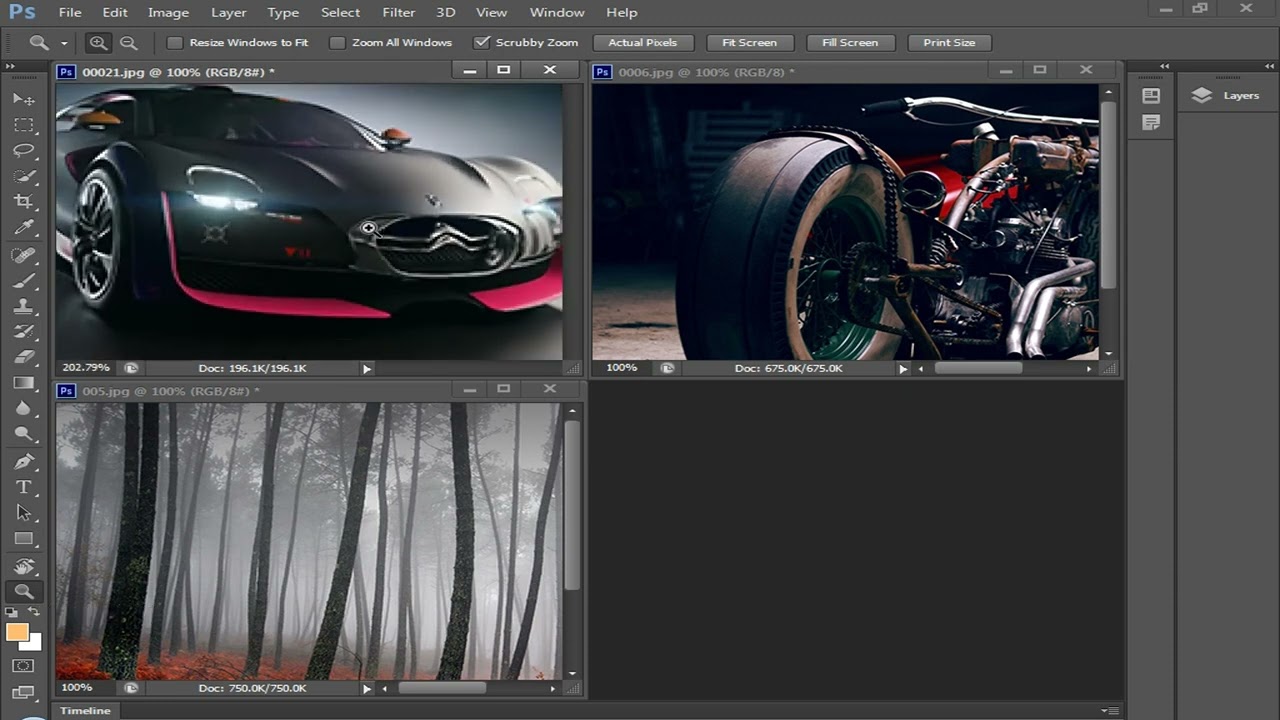Click the Actual Pixels button
The image size is (1280, 720).
tap(642, 43)
